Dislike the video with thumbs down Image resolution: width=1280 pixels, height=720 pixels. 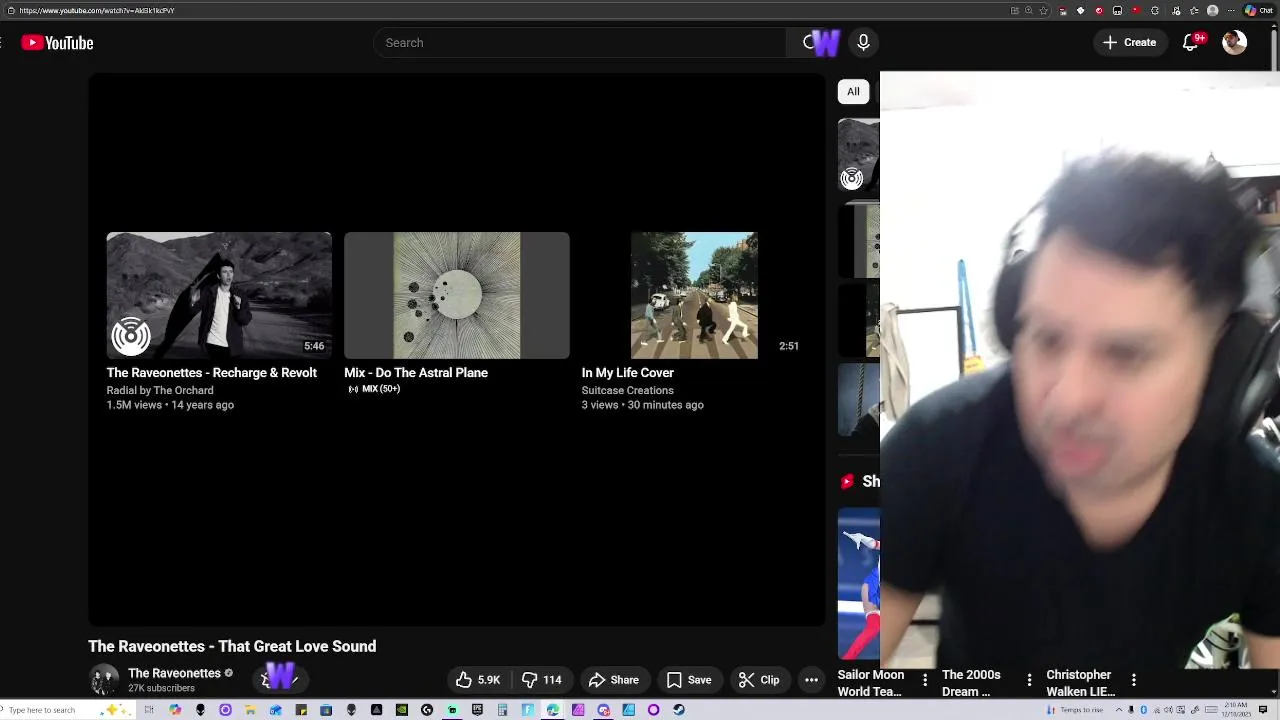(x=541, y=680)
